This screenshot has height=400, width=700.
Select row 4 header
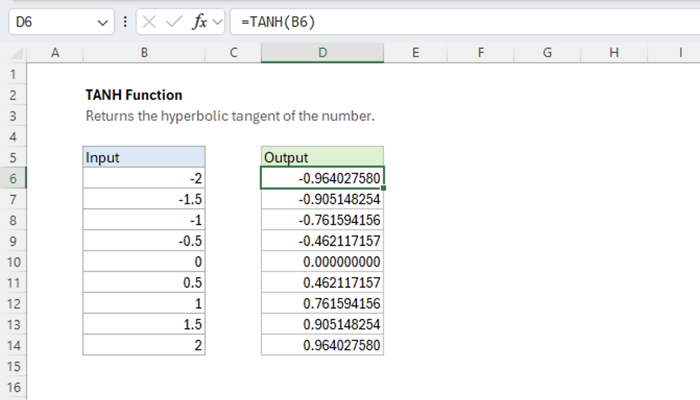pos(13,137)
